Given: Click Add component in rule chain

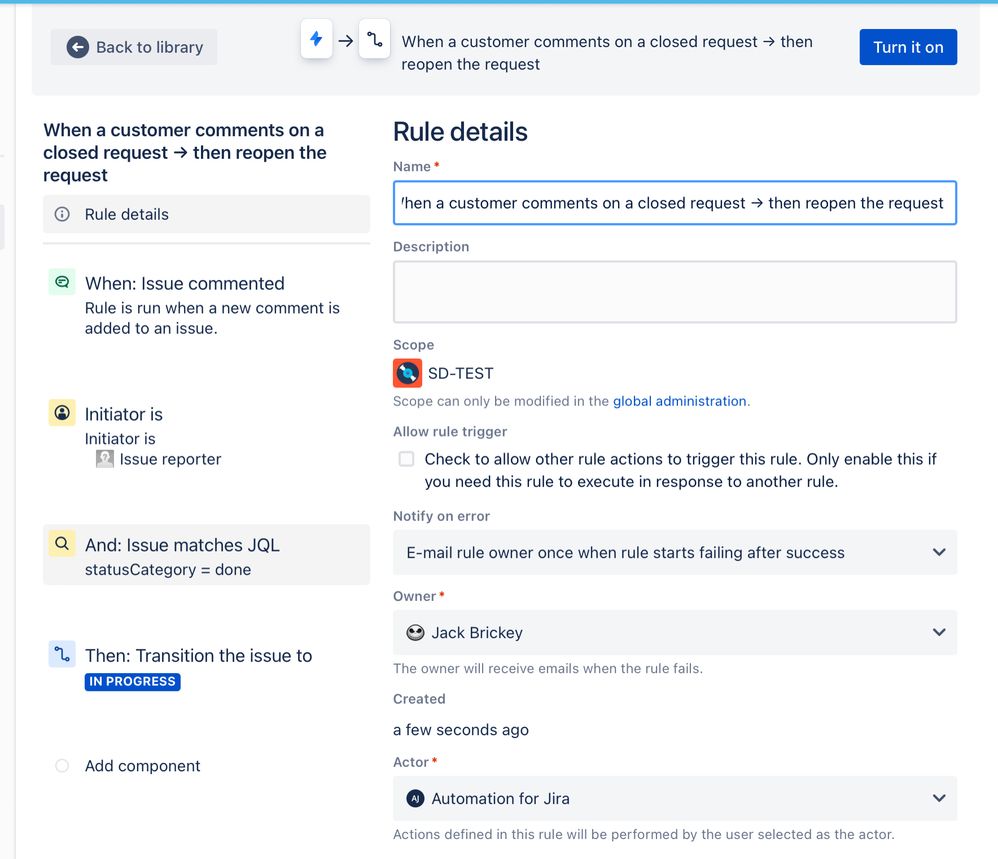Looking at the screenshot, I should tap(143, 765).
